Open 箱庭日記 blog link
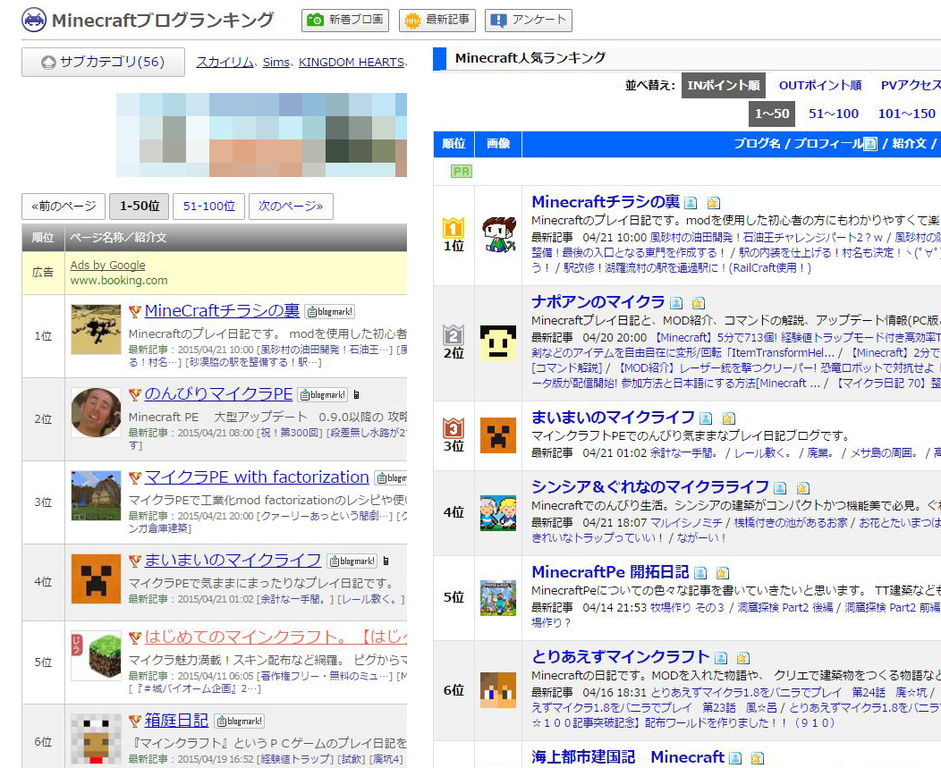 pyautogui.click(x=176, y=720)
